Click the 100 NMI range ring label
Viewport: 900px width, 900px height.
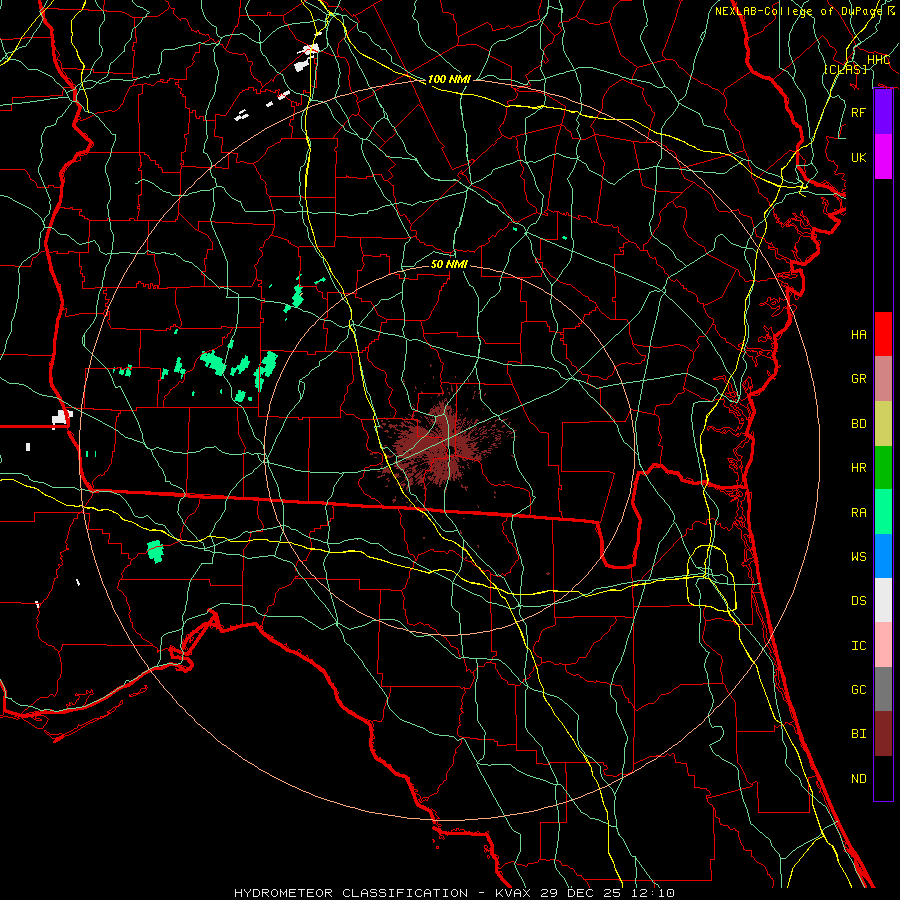449,79
